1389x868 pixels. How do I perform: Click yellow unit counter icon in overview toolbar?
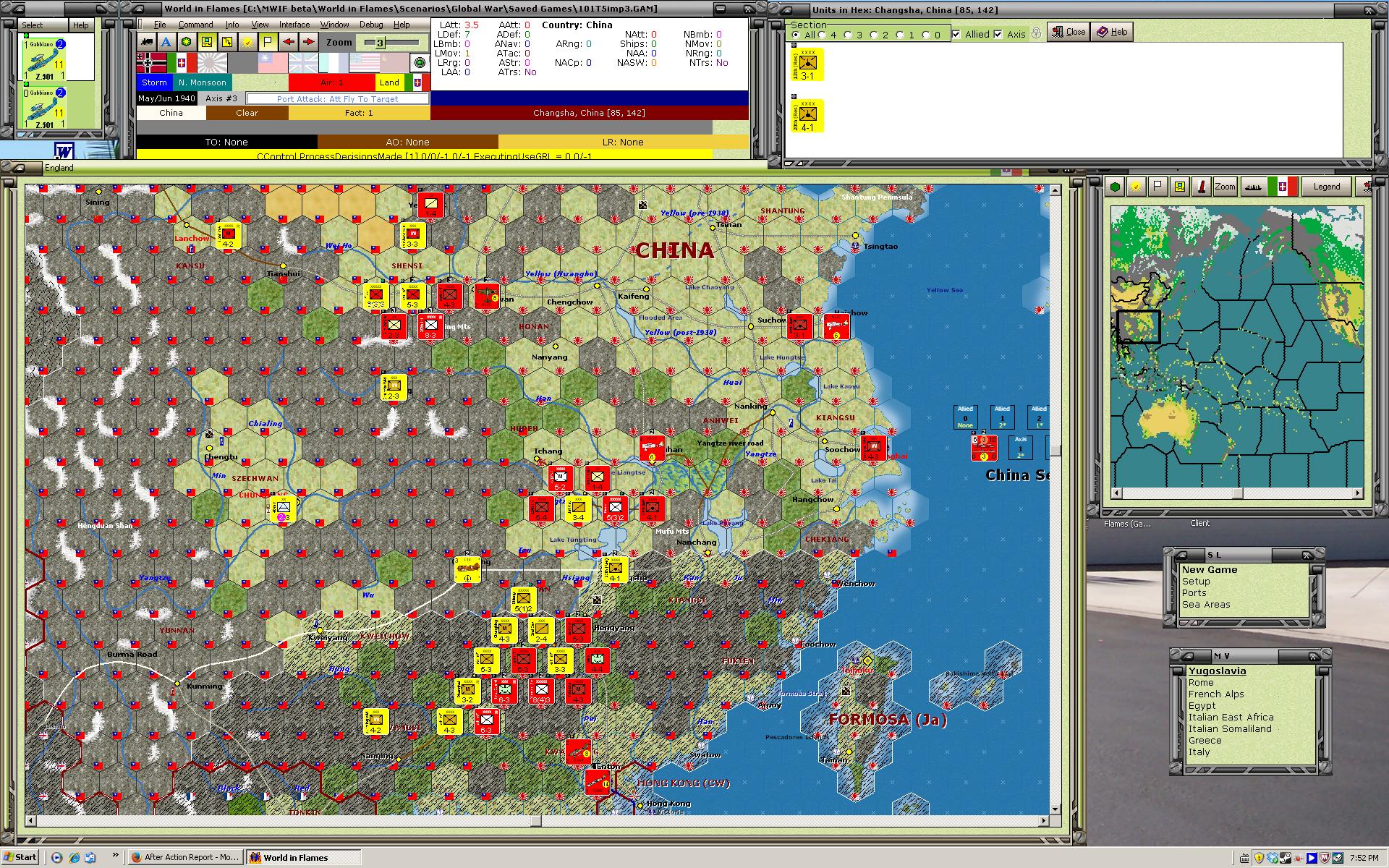click(1179, 187)
